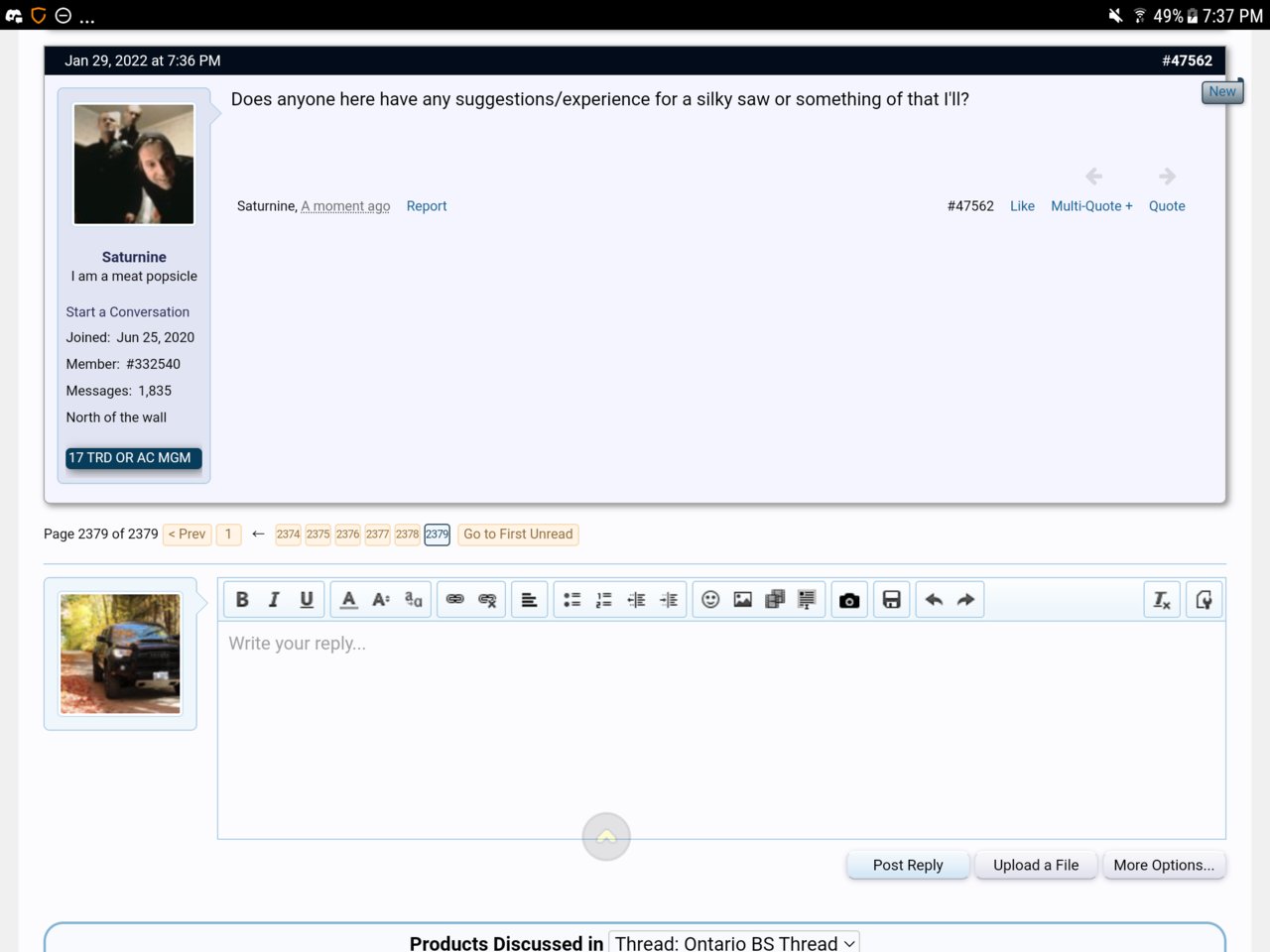The width and height of the screenshot is (1270, 952).
Task: Open next post with right arrow icon
Action: point(1167,177)
